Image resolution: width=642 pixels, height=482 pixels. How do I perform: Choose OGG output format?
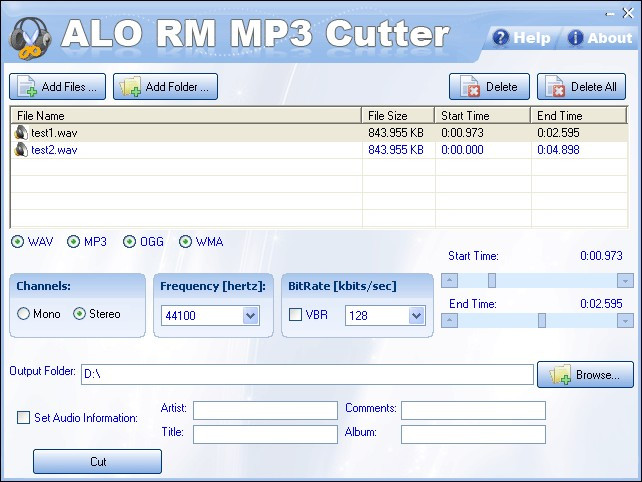point(129,242)
